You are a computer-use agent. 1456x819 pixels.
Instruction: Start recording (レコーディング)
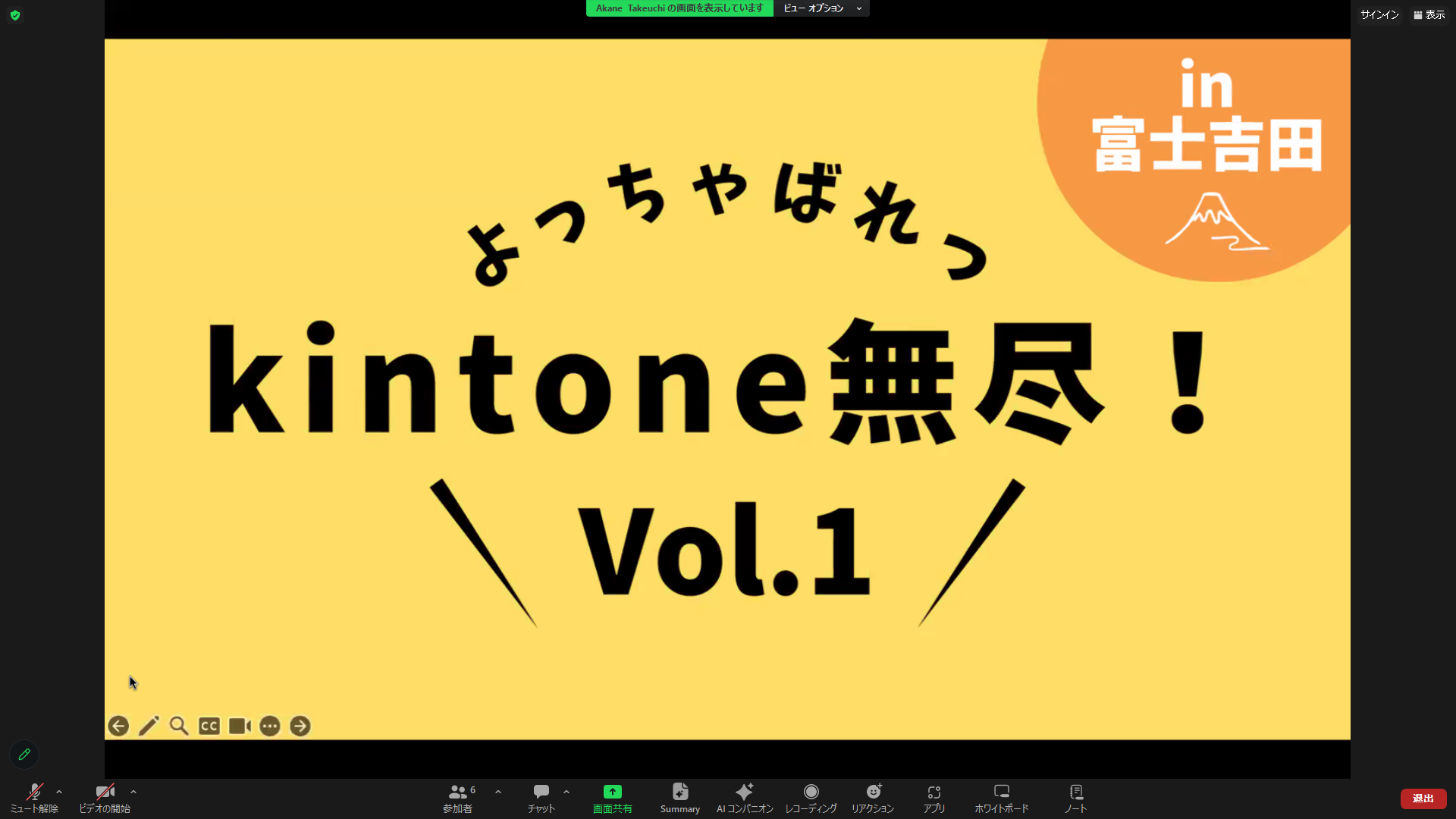tap(811, 799)
